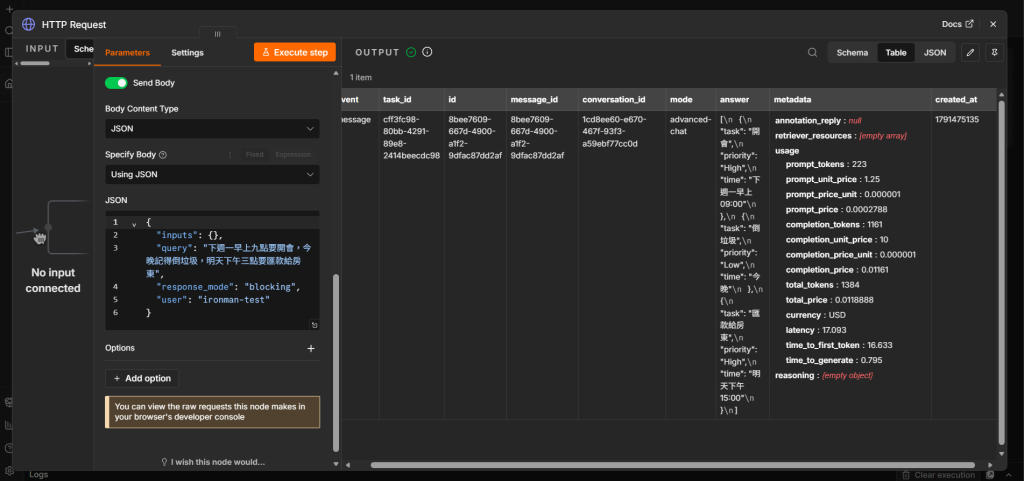The width and height of the screenshot is (1024, 481).
Task: Click the created_at column header
Action: (x=963, y=100)
